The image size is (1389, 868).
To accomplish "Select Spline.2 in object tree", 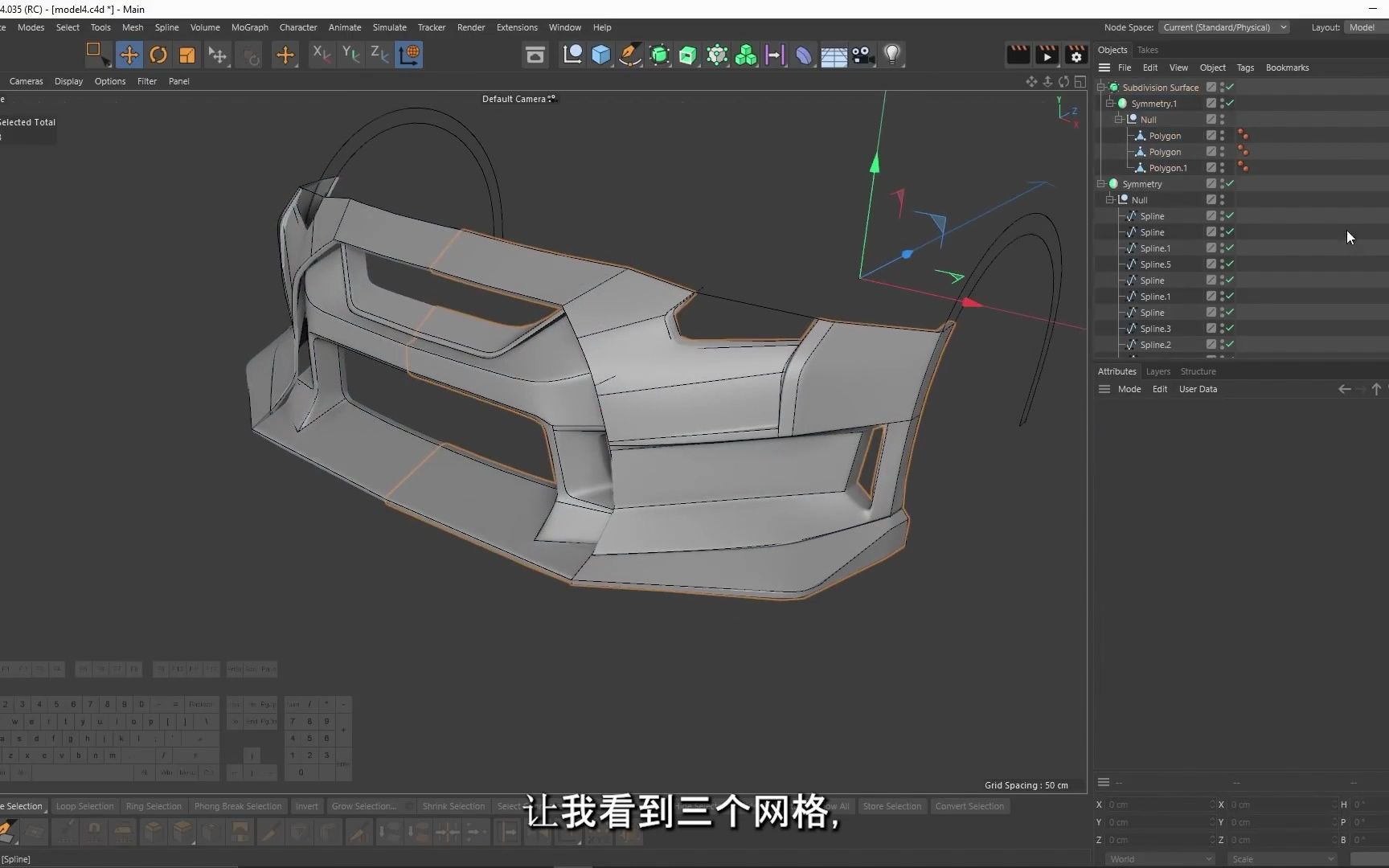I will coord(1155,345).
